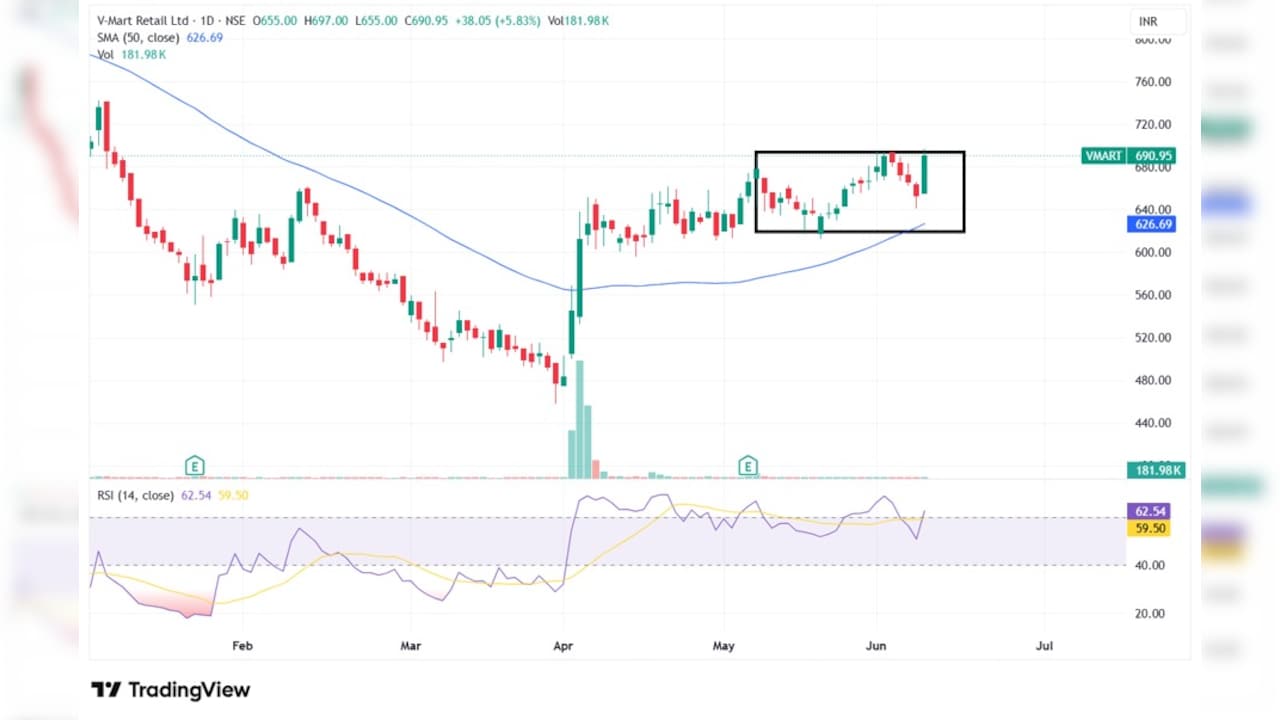This screenshot has height=720, width=1280.
Task: Click the May label on time axis
Action: (724, 646)
